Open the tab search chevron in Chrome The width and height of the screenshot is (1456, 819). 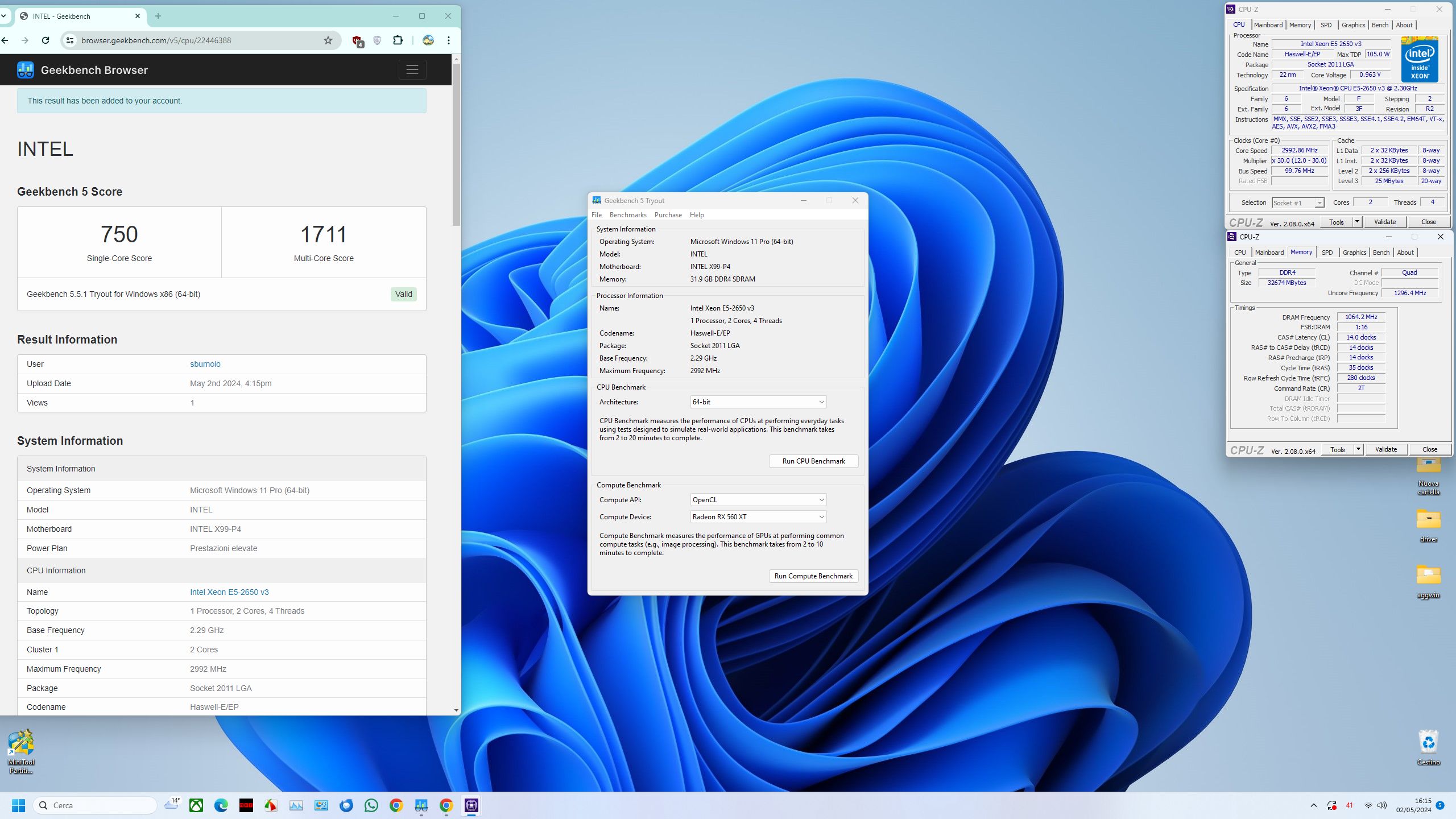[x=3, y=16]
